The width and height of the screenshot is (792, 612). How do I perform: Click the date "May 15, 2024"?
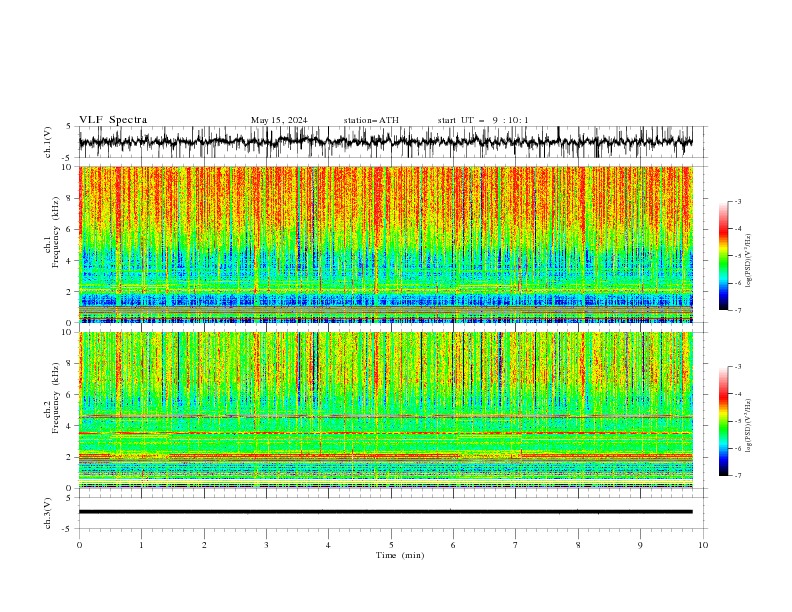[279, 120]
